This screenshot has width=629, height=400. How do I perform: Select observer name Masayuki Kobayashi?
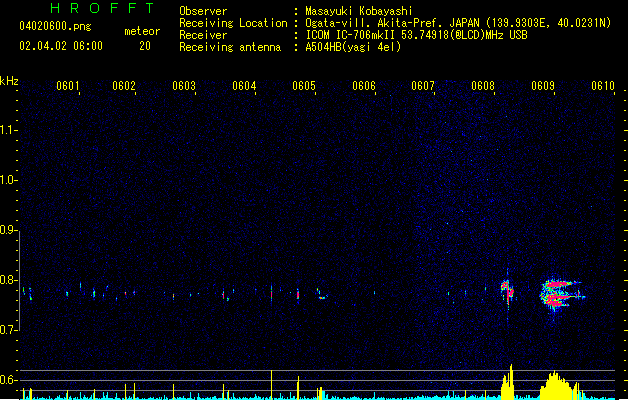[x=359, y=11]
